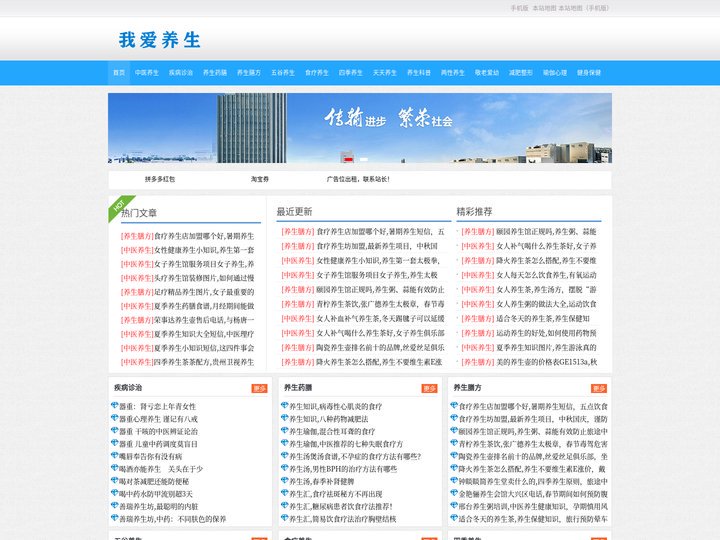Screen dimensions: 720x540
Task: Click 手机版 link in top bar
Action: [519, 8]
